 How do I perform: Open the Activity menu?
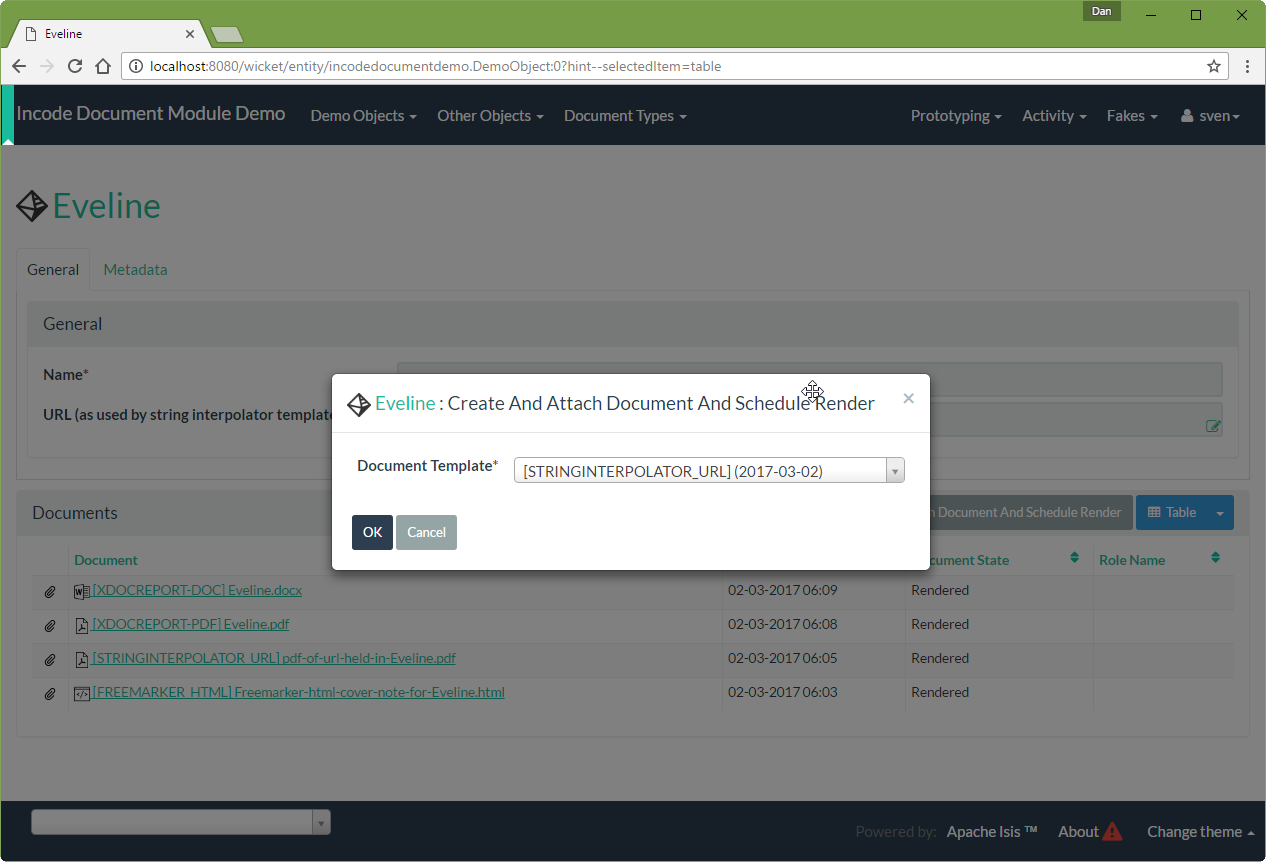tap(1054, 116)
